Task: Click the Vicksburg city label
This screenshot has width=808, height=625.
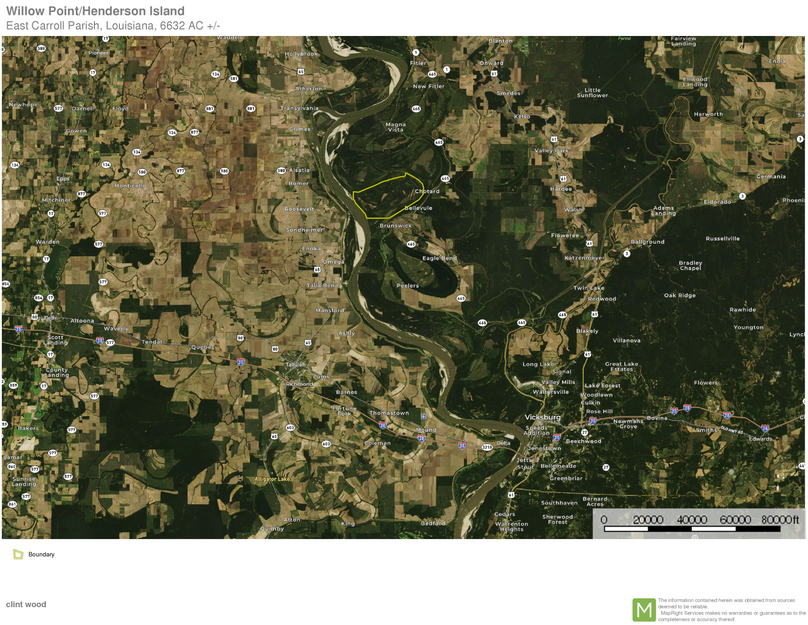Action: tap(543, 417)
